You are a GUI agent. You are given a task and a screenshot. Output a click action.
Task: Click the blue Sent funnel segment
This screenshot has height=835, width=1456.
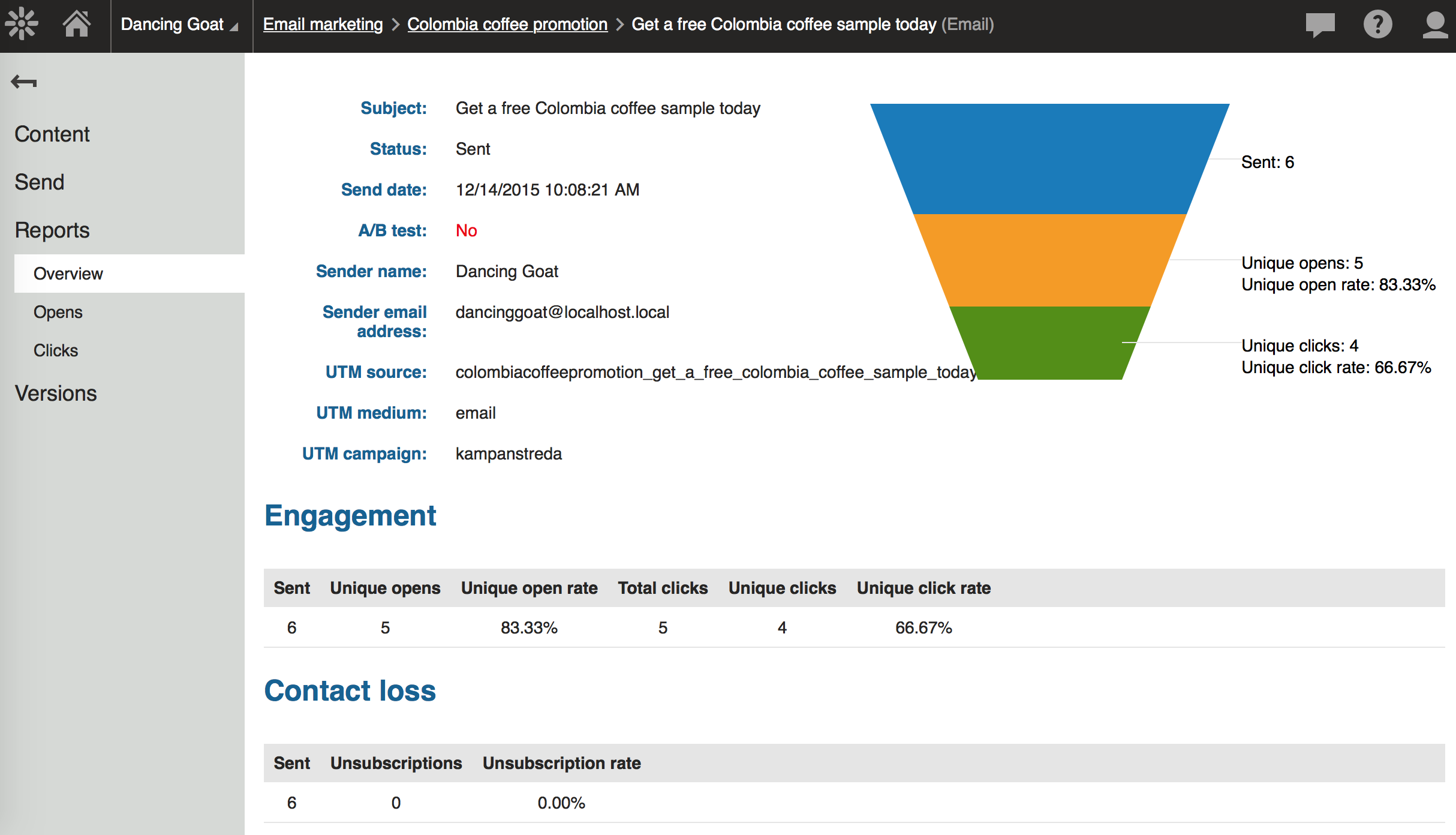click(1049, 159)
